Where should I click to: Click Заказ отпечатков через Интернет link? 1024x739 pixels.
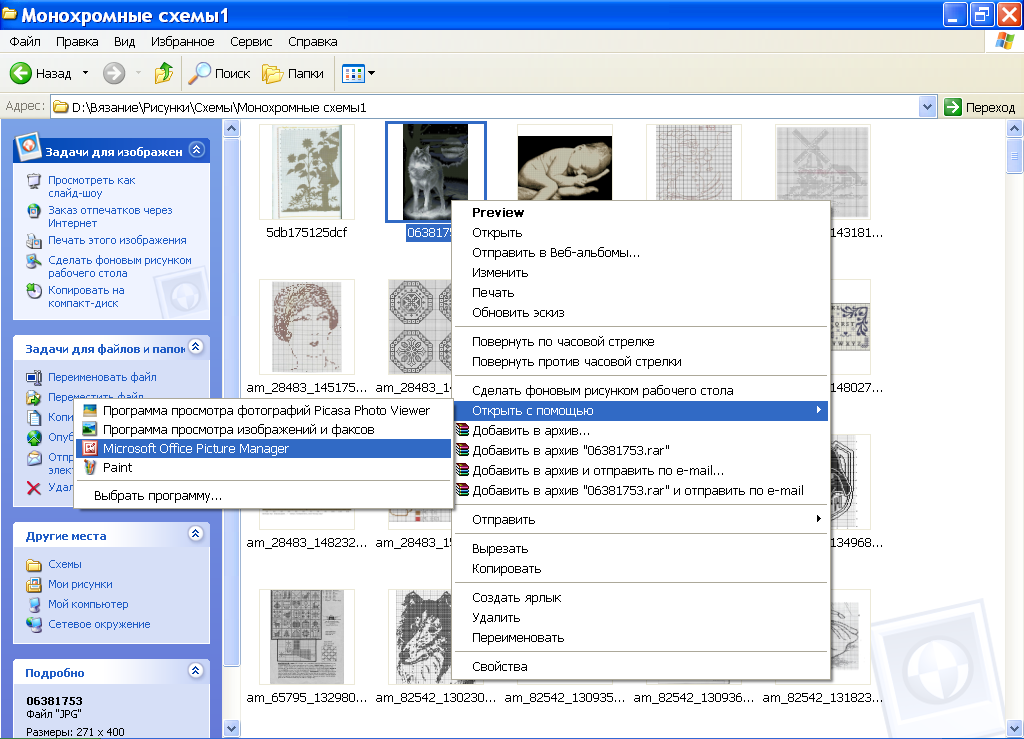110,217
